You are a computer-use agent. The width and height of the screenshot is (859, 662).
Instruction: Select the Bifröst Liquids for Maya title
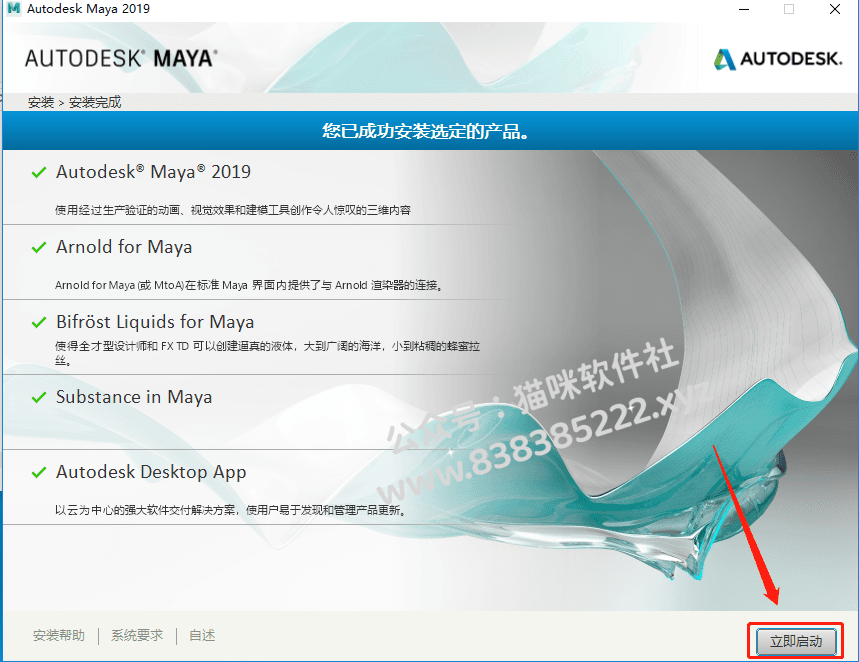click(155, 322)
